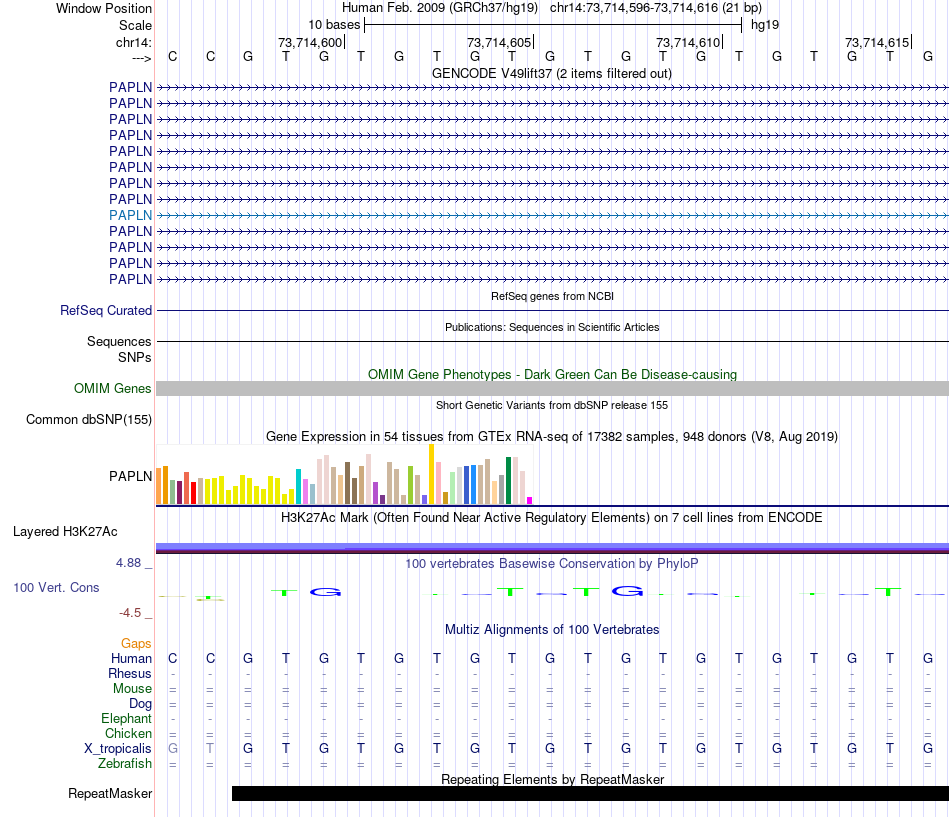Open OMIM Gene Phenotypes track title
Viewport: 950px width, 817px height.
pos(552,375)
